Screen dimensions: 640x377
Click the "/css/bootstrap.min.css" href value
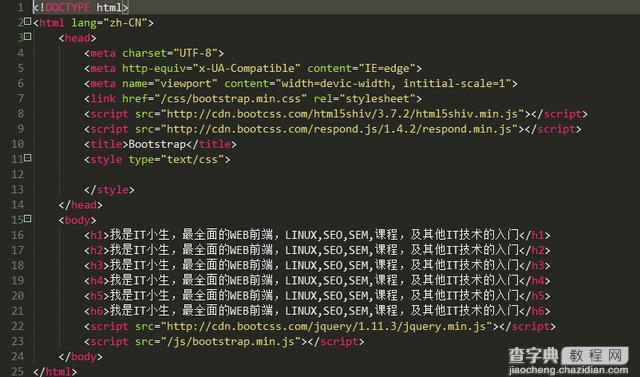point(230,99)
